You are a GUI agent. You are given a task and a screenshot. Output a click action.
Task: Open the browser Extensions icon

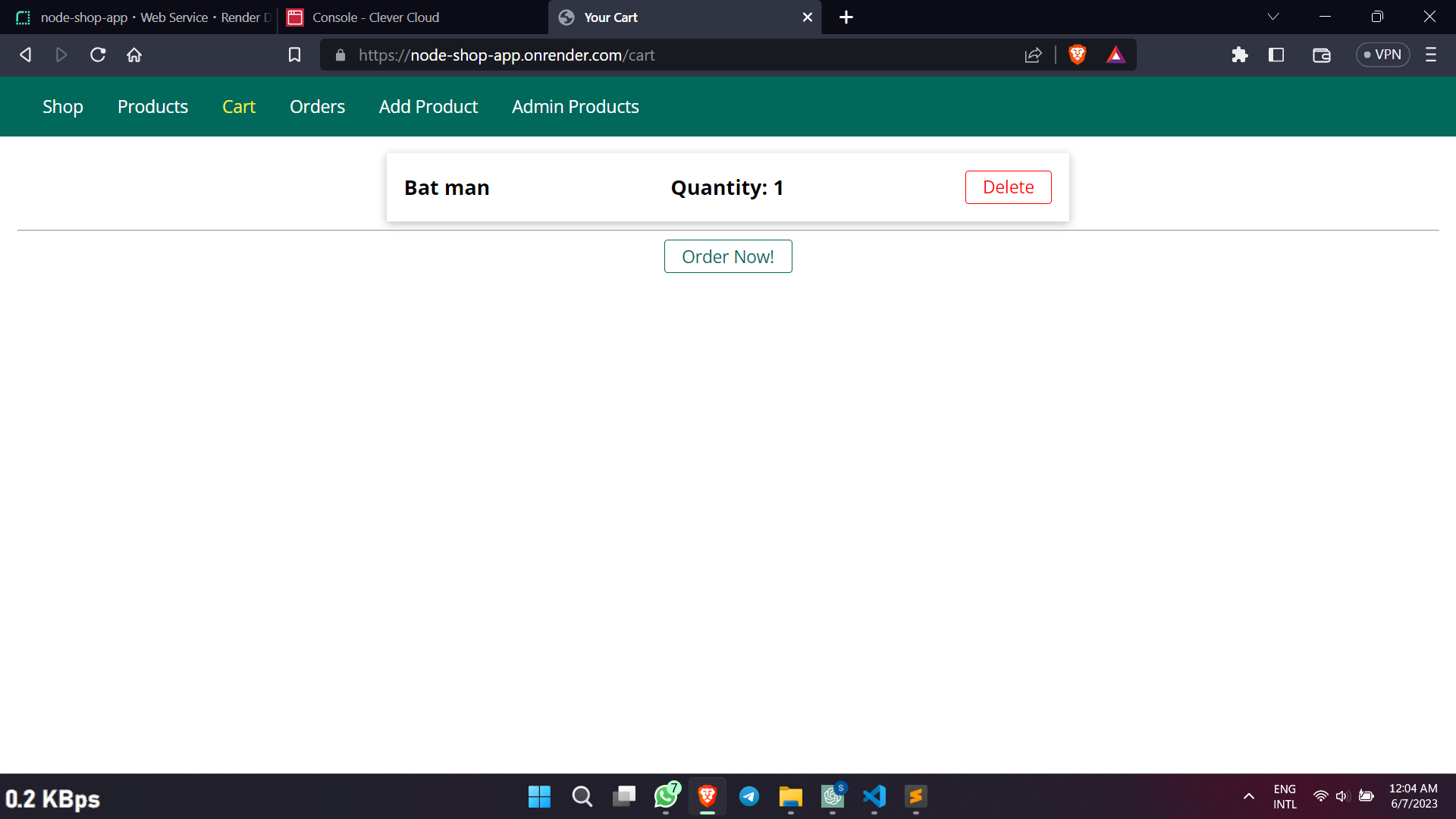[1240, 55]
